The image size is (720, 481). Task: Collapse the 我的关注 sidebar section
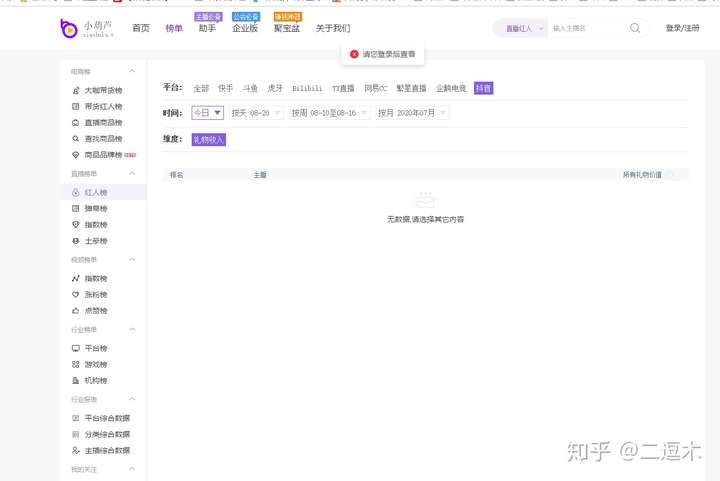point(132,469)
